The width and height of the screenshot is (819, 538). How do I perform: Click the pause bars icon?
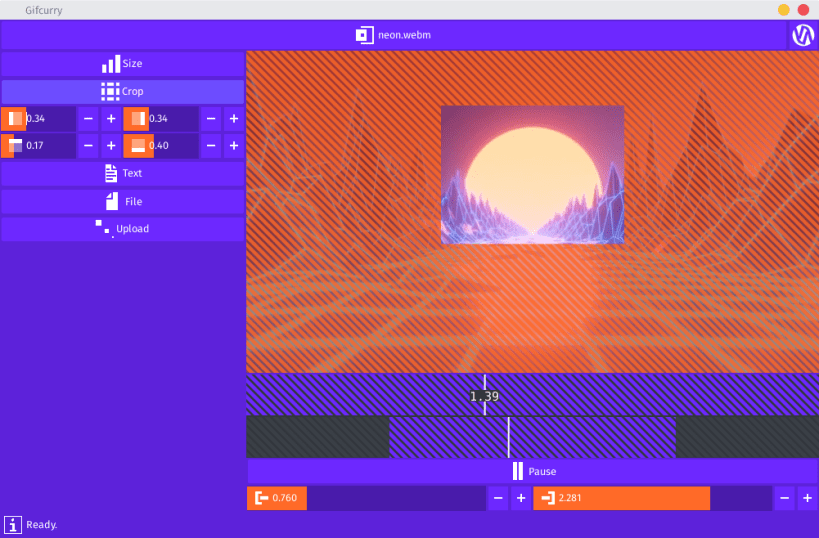[x=518, y=471]
